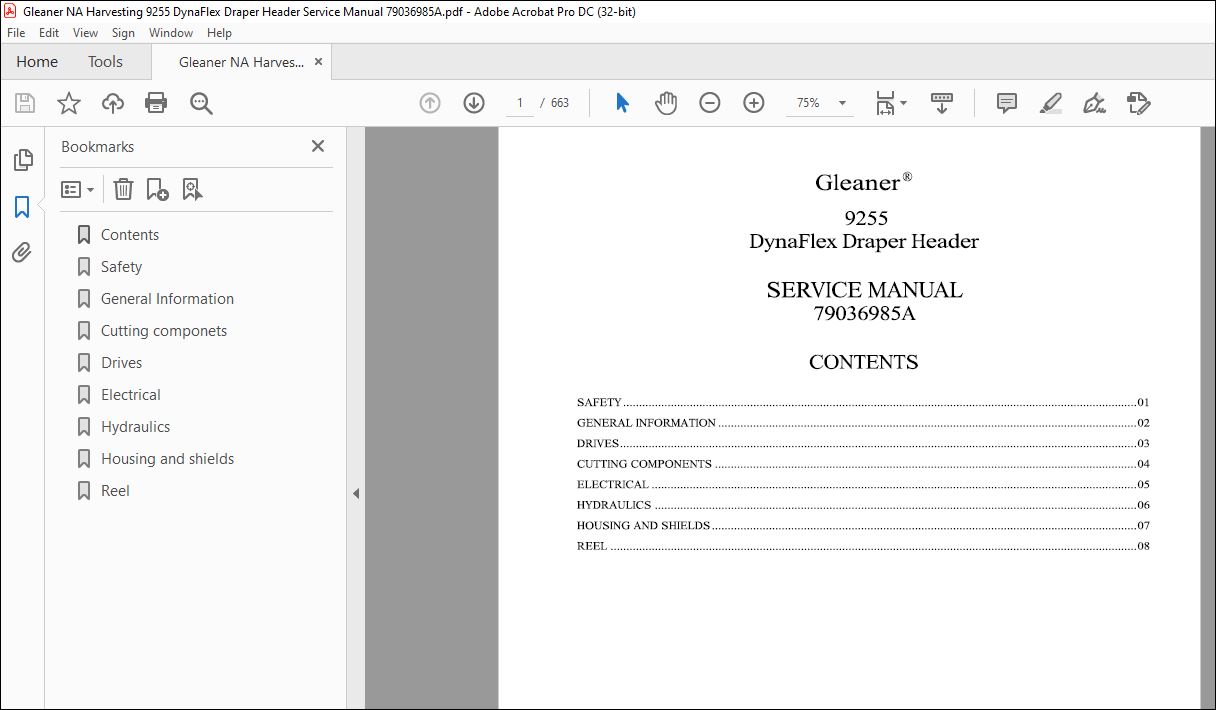Screen dimensions: 1216x710
Task: Open the Reel bookmark
Action: coord(115,491)
